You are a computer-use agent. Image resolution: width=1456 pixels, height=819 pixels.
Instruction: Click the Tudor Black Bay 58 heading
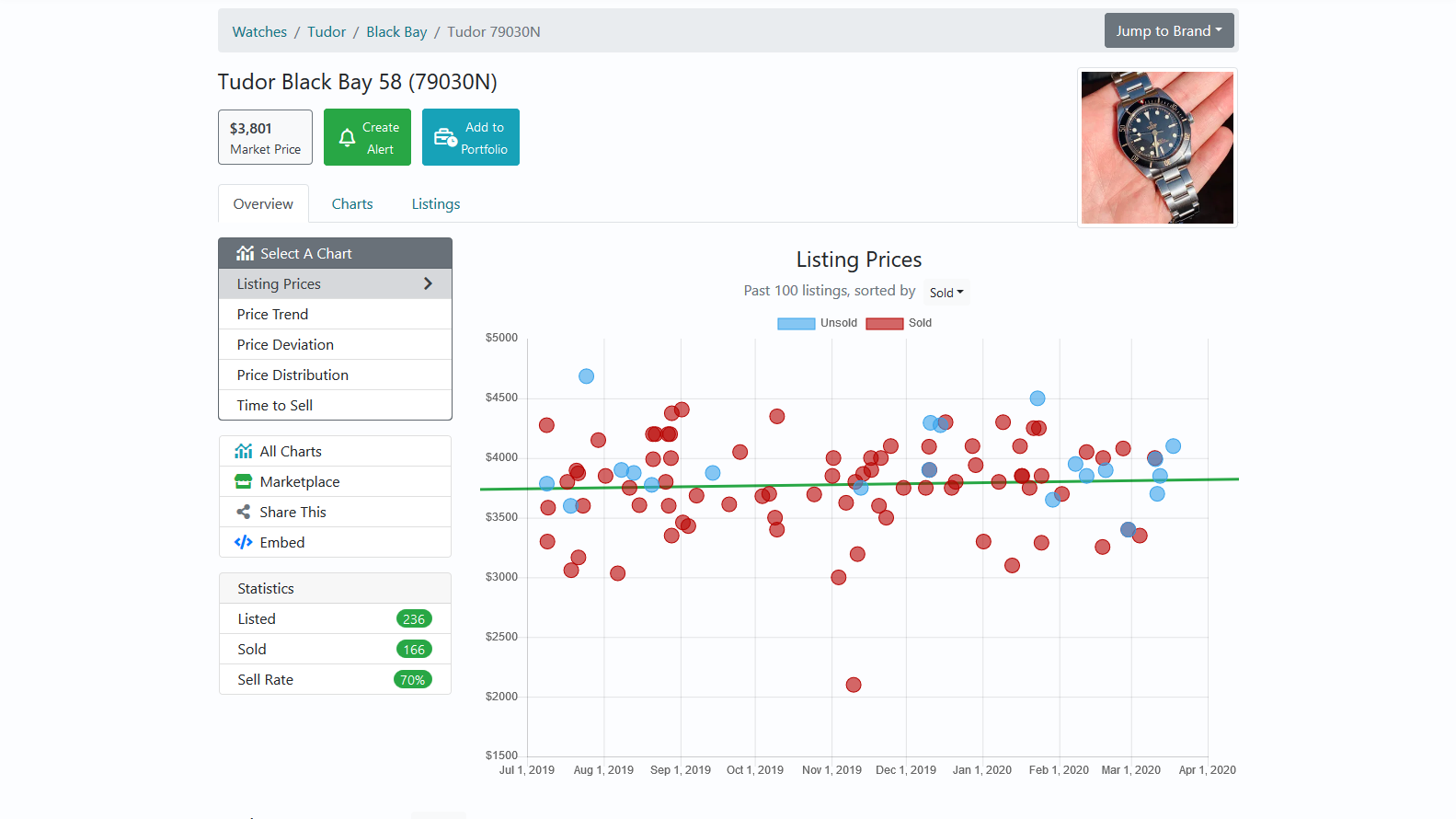(357, 82)
